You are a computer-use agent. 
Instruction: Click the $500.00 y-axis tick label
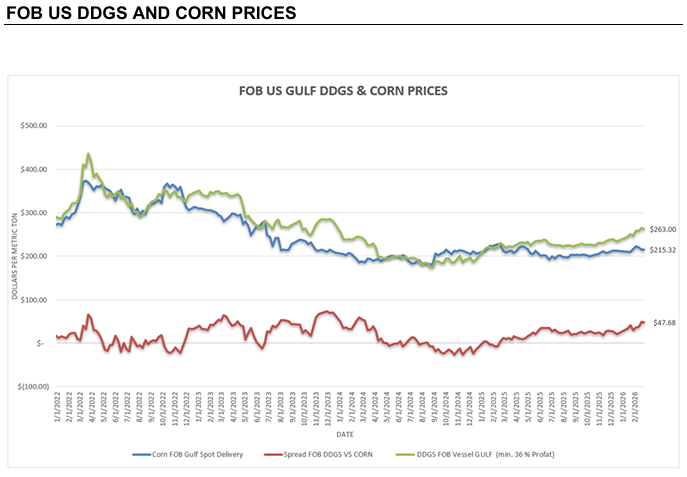click(32, 126)
